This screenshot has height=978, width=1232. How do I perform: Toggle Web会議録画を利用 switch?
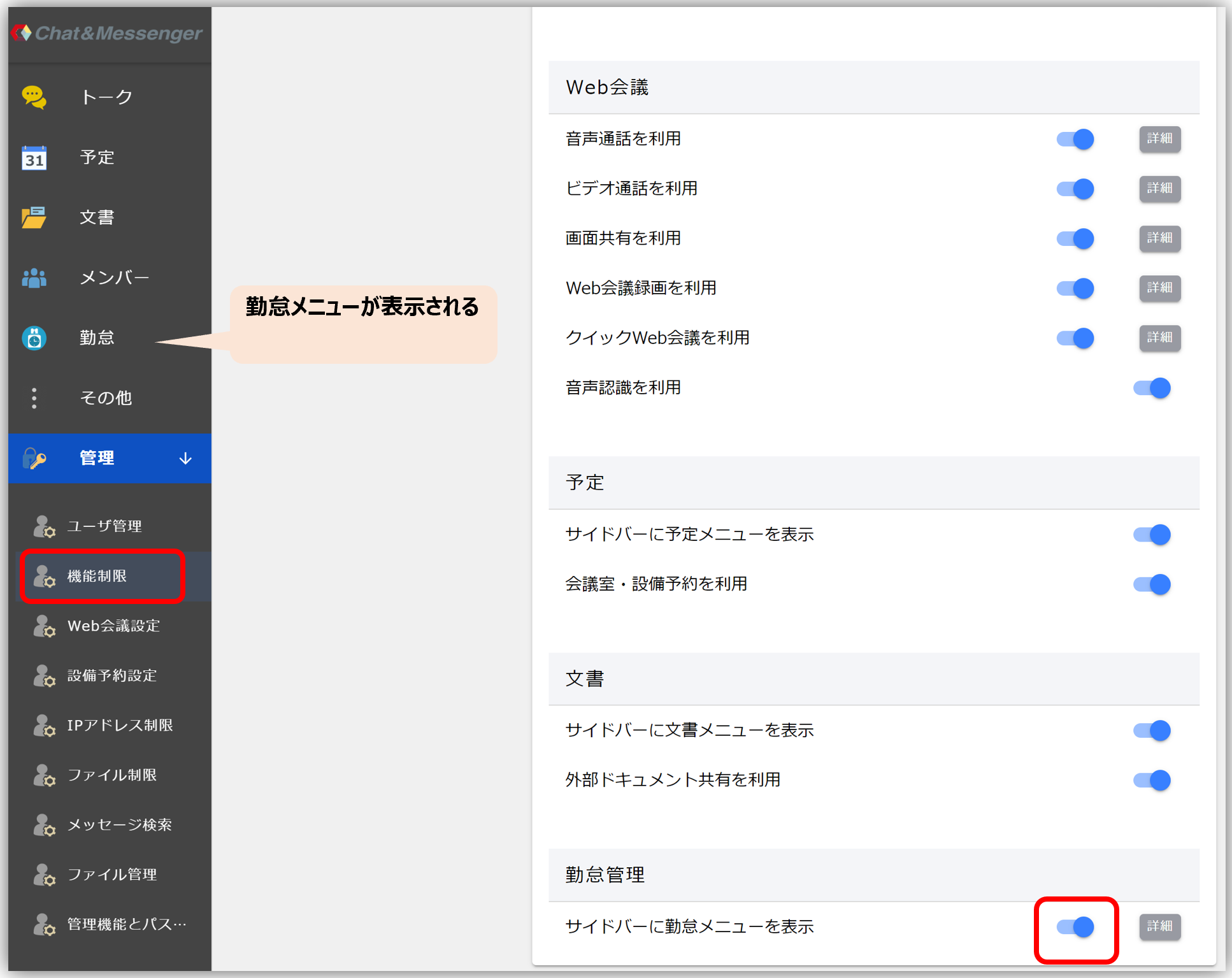1075,288
